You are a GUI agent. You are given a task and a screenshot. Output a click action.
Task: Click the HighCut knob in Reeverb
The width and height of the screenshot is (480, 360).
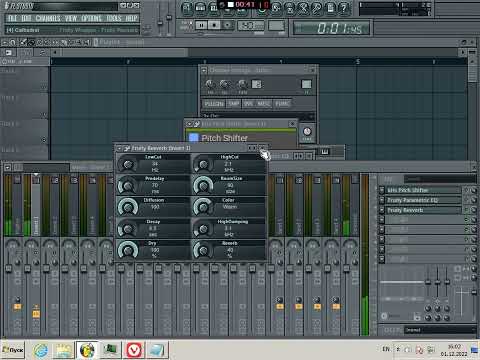point(203,164)
